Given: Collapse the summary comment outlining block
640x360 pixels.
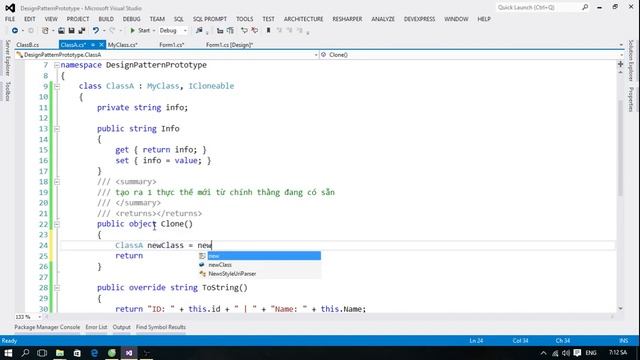Looking at the screenshot, I should tap(57, 182).
